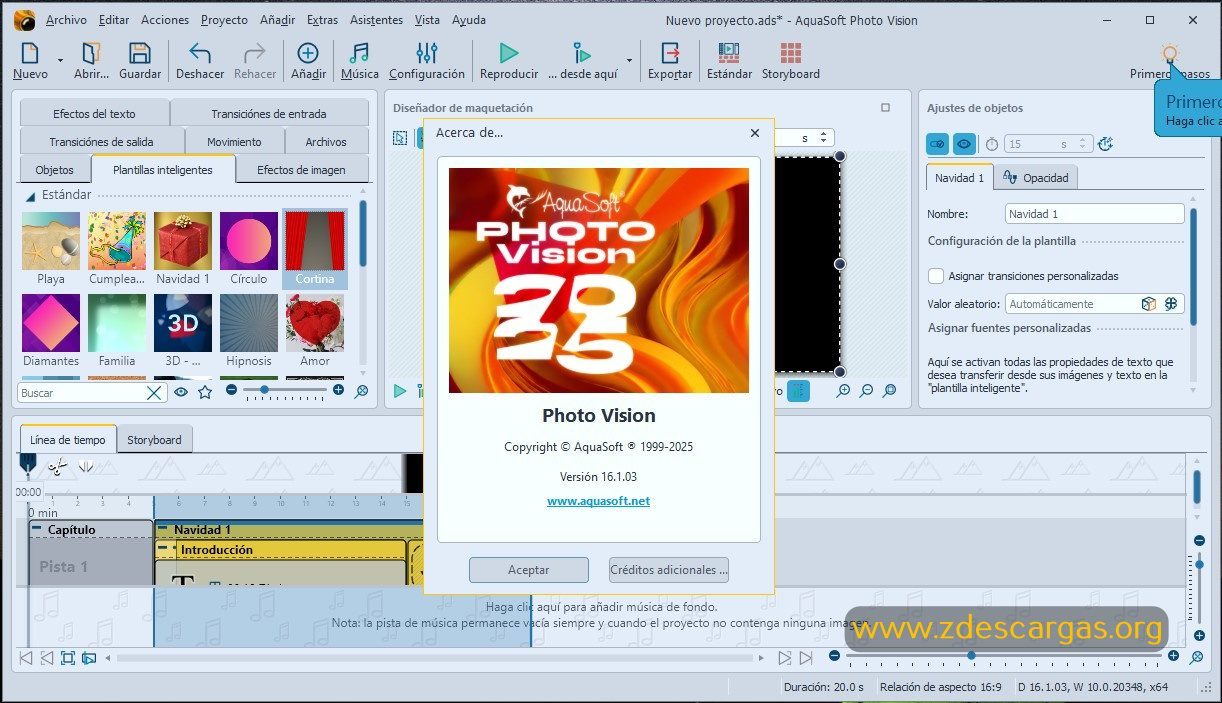Select the scissors cut tool in timeline
The width and height of the screenshot is (1222, 703).
(56, 466)
